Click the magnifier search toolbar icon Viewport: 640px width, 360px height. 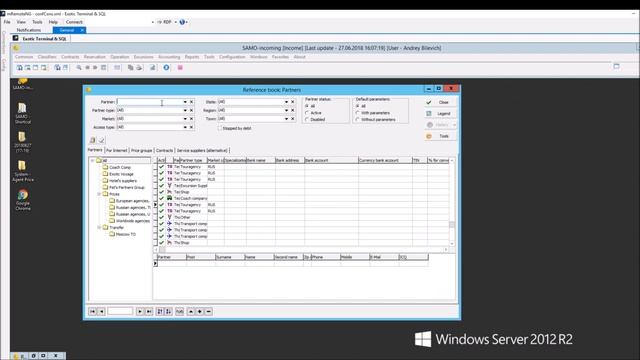[x=79, y=68]
